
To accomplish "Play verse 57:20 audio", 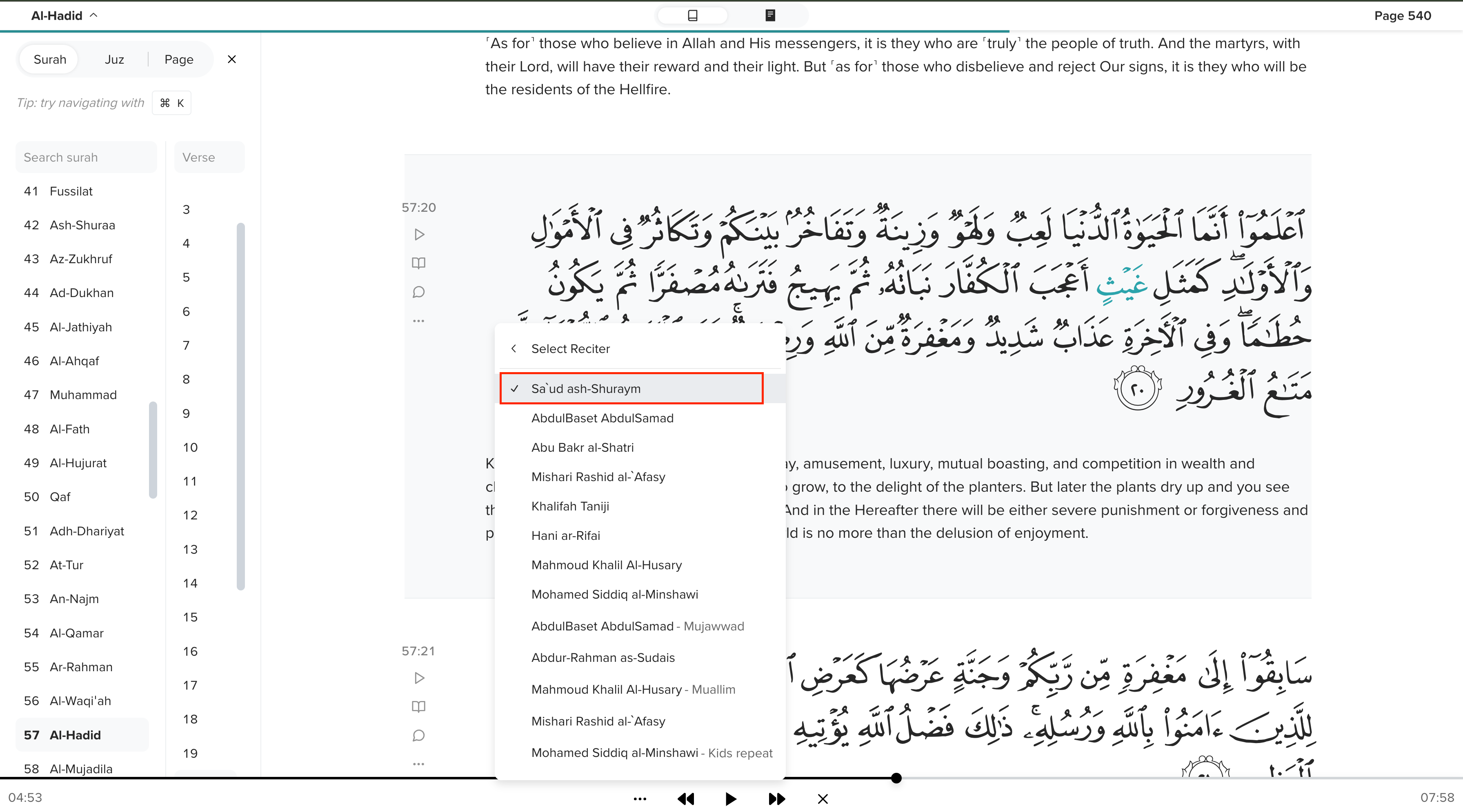I will 419,235.
